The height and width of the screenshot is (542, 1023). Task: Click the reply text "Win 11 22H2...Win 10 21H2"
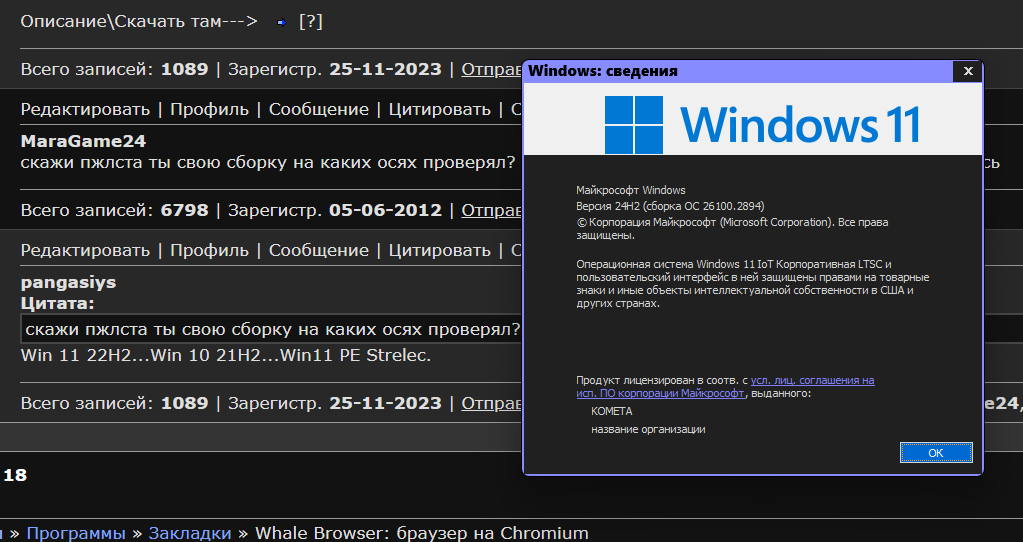point(226,355)
